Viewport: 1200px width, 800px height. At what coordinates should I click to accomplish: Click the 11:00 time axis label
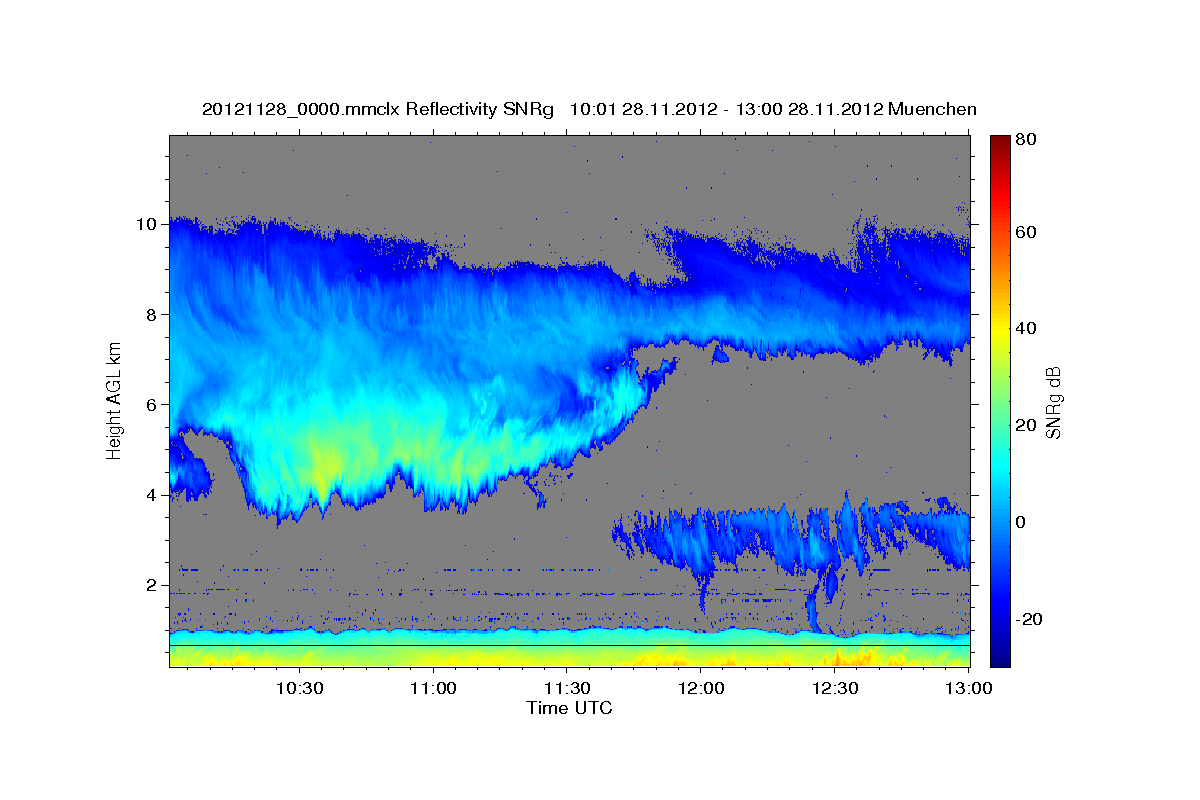[432, 688]
